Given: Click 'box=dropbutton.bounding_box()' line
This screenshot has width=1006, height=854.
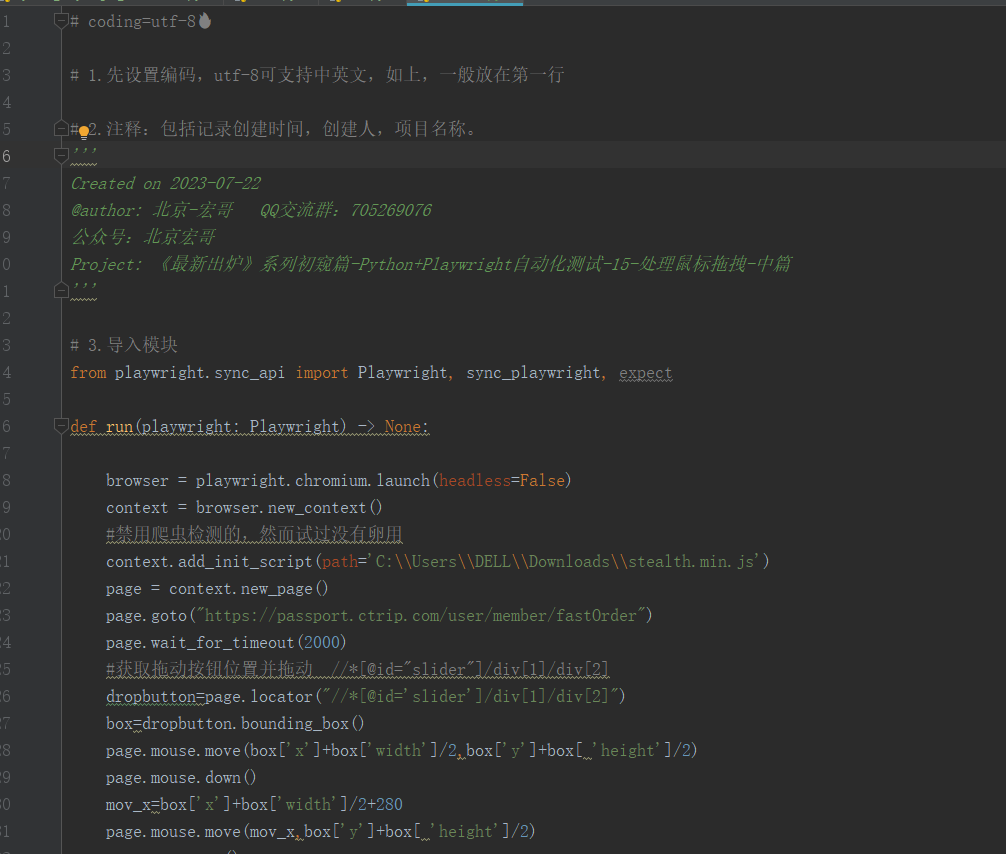Looking at the screenshot, I should point(235,724).
